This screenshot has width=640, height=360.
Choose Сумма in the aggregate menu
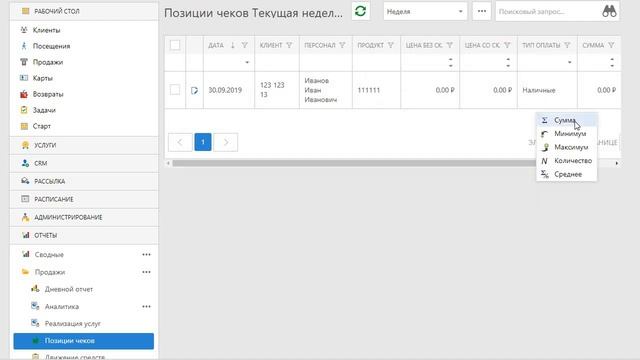pos(567,120)
